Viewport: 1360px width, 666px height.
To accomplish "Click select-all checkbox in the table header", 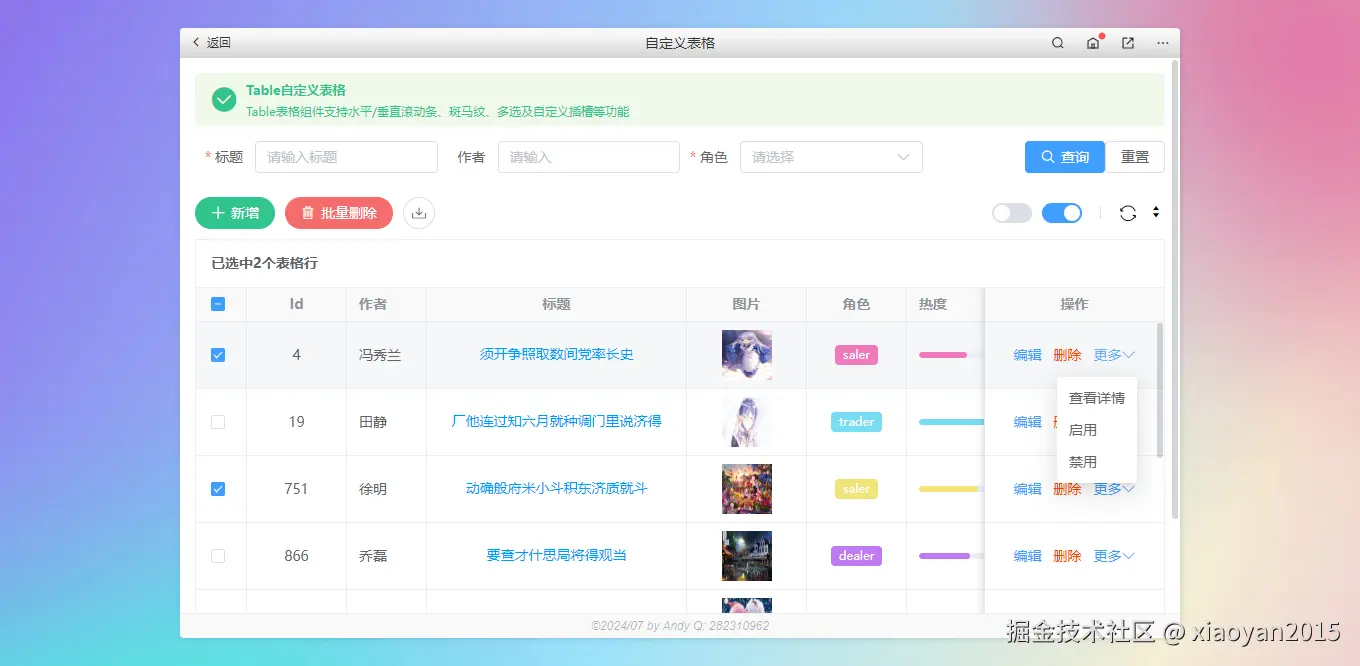I will (x=220, y=303).
